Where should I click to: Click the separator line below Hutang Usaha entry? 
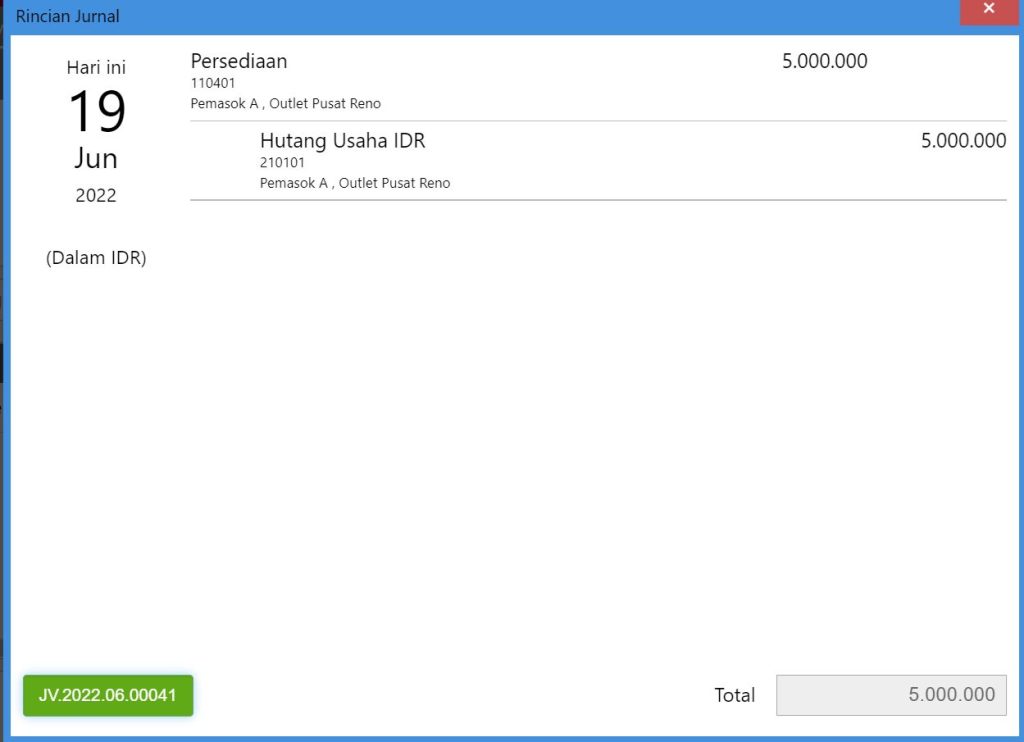[x=598, y=200]
